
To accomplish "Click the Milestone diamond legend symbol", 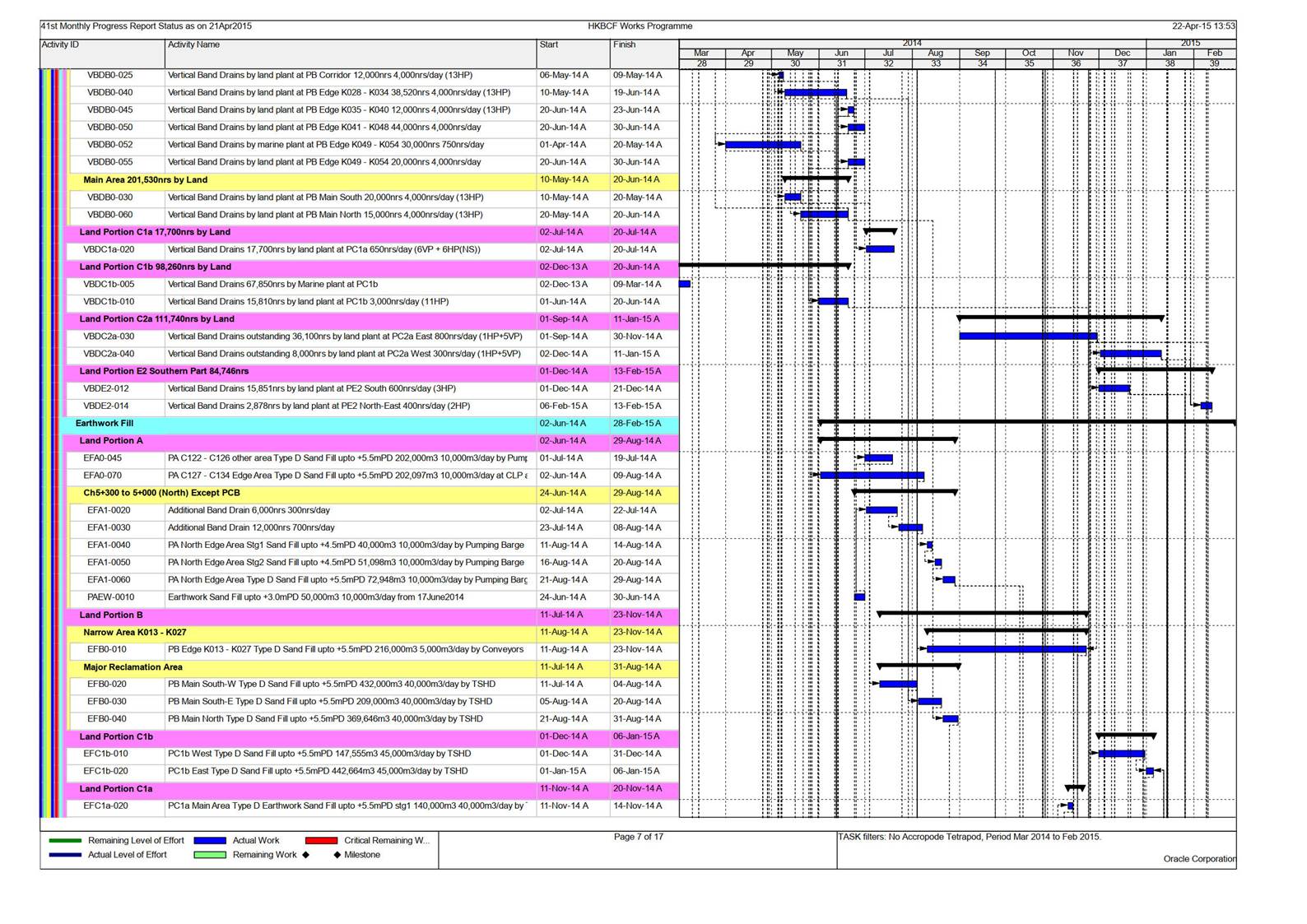I will [336, 855].
